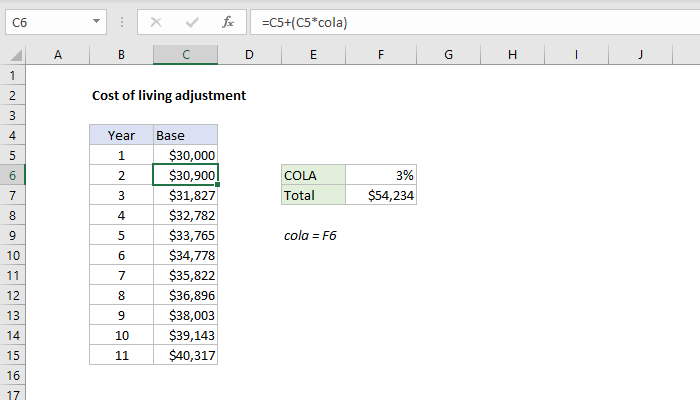
Task: Expand the Name Box dropdown arrow
Action: coord(96,21)
